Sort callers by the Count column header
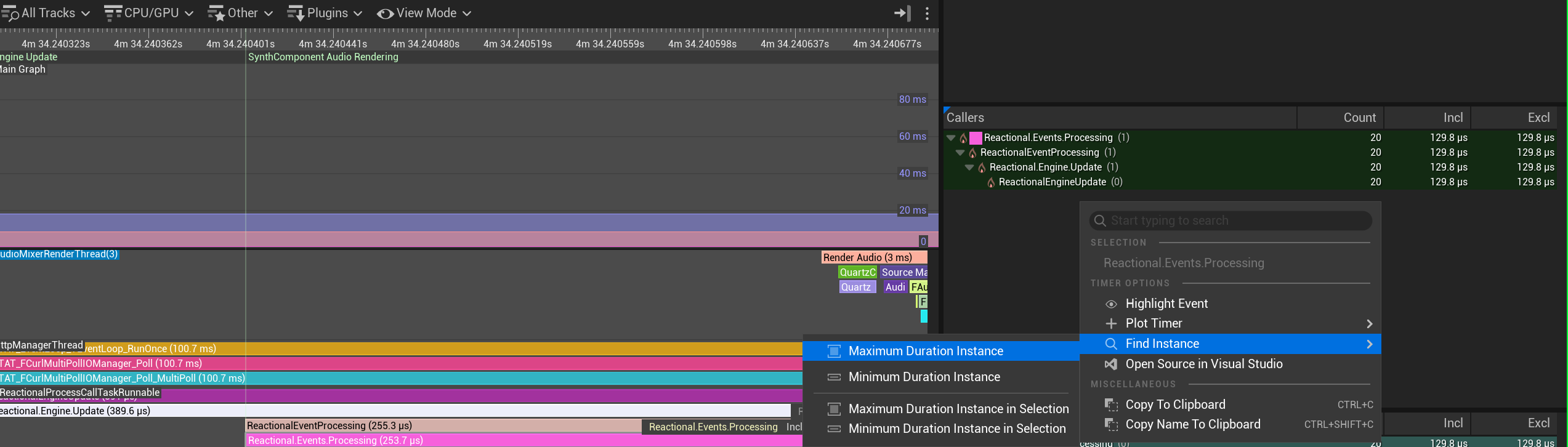 pyautogui.click(x=1359, y=118)
